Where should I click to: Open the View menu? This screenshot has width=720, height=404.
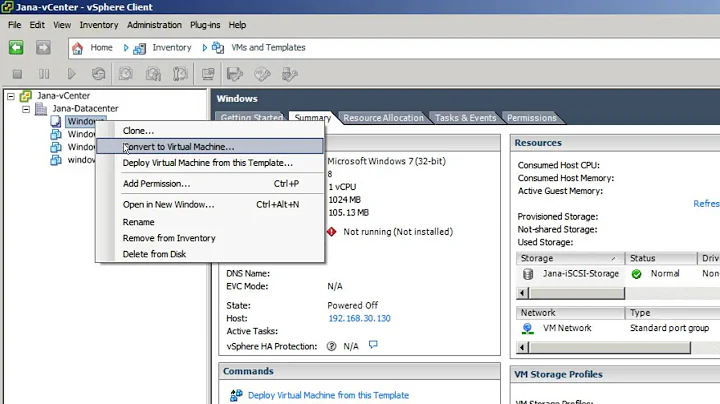(62, 25)
